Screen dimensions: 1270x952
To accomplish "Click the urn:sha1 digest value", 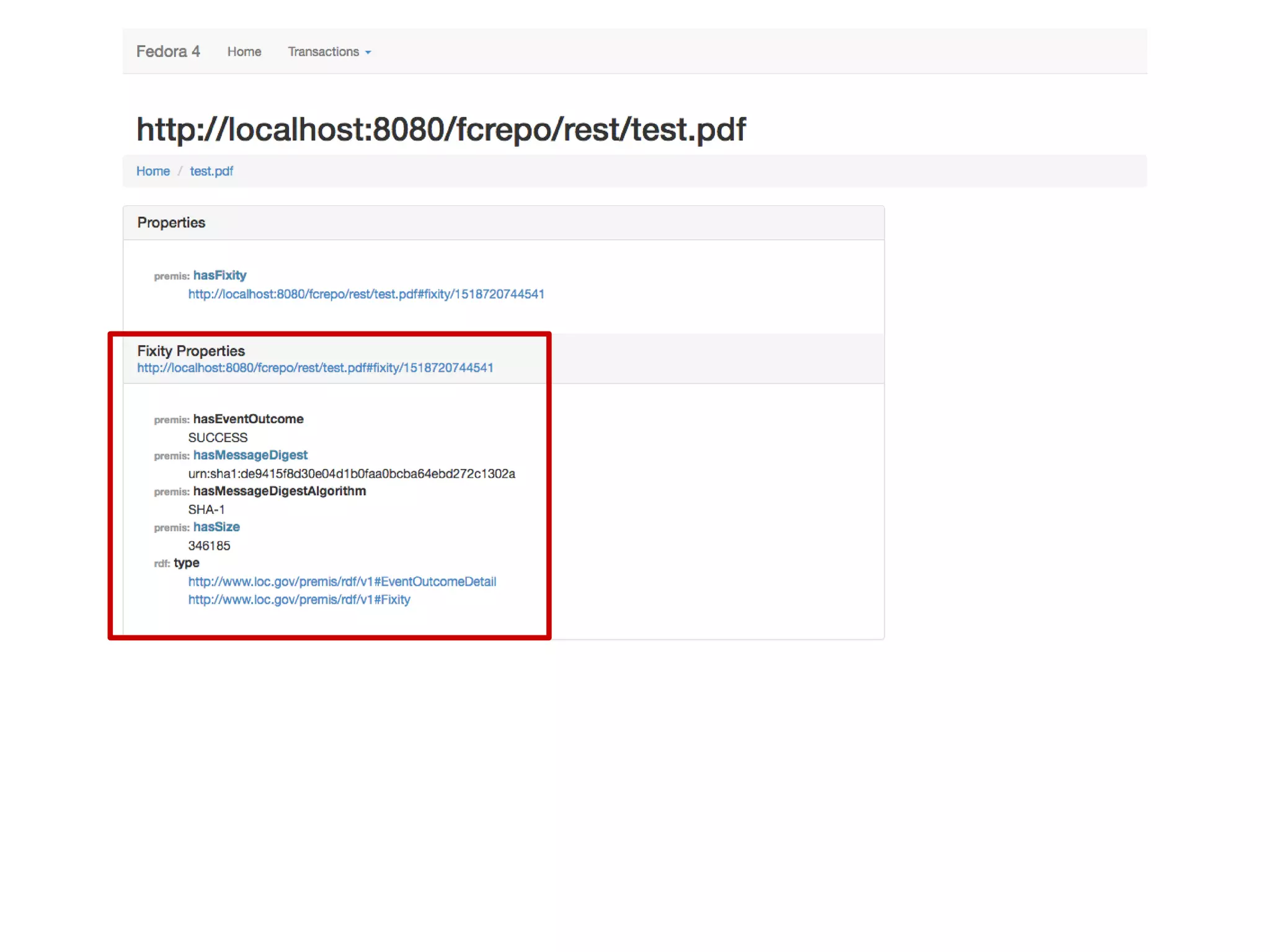I will click(351, 474).
